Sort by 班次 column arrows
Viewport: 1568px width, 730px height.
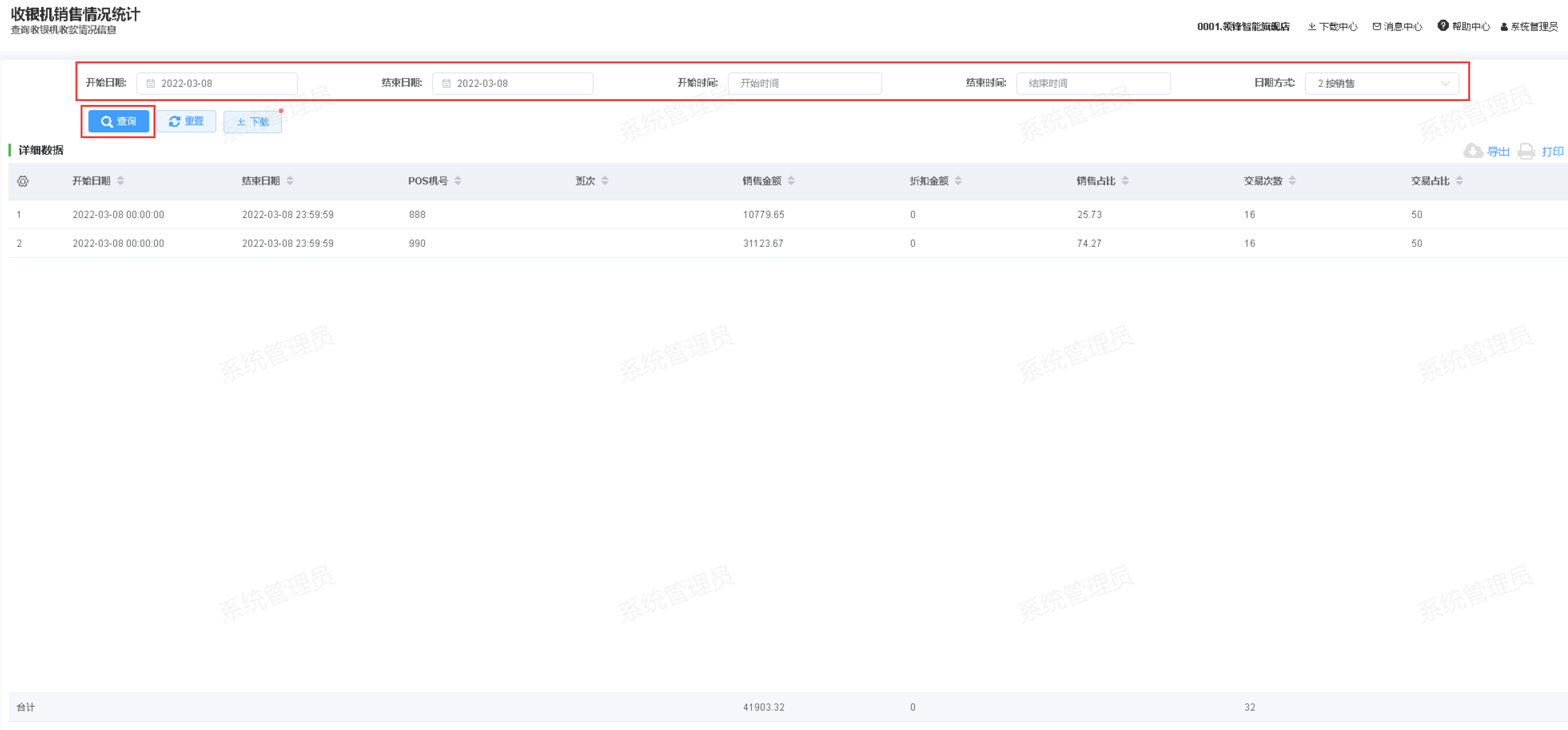click(x=605, y=181)
